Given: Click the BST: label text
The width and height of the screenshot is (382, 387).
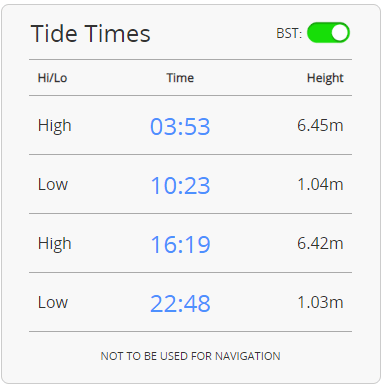Looking at the screenshot, I should pyautogui.click(x=289, y=34).
